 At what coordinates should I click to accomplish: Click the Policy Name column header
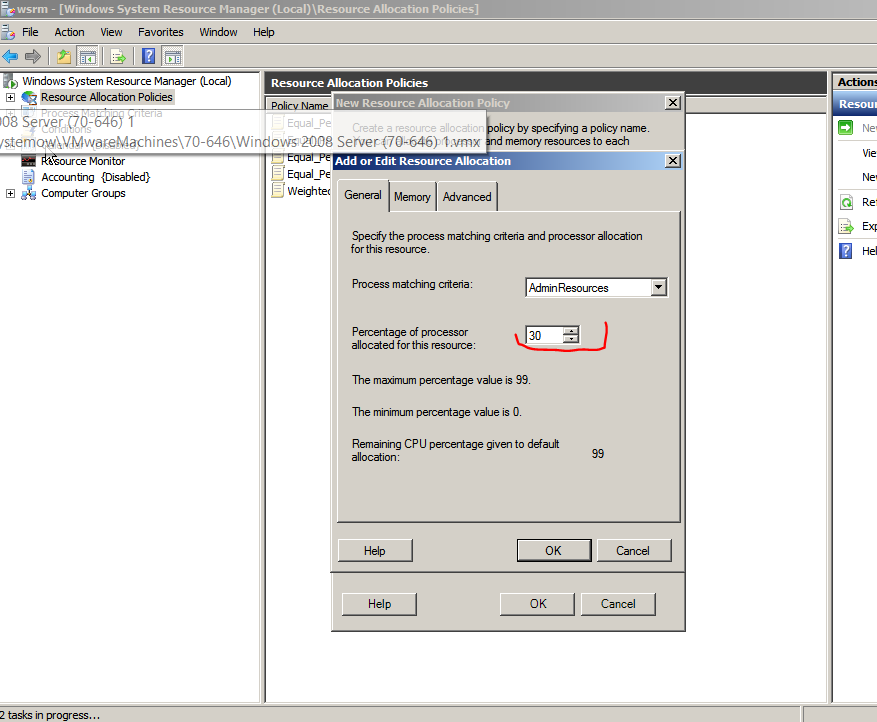tap(300, 105)
